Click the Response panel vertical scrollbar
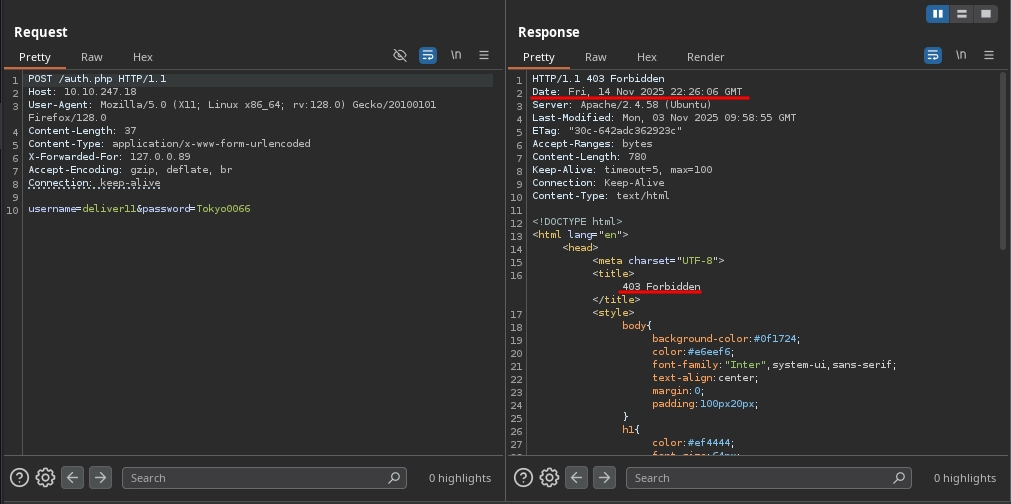Viewport: 1011px width, 504px height. click(1003, 160)
